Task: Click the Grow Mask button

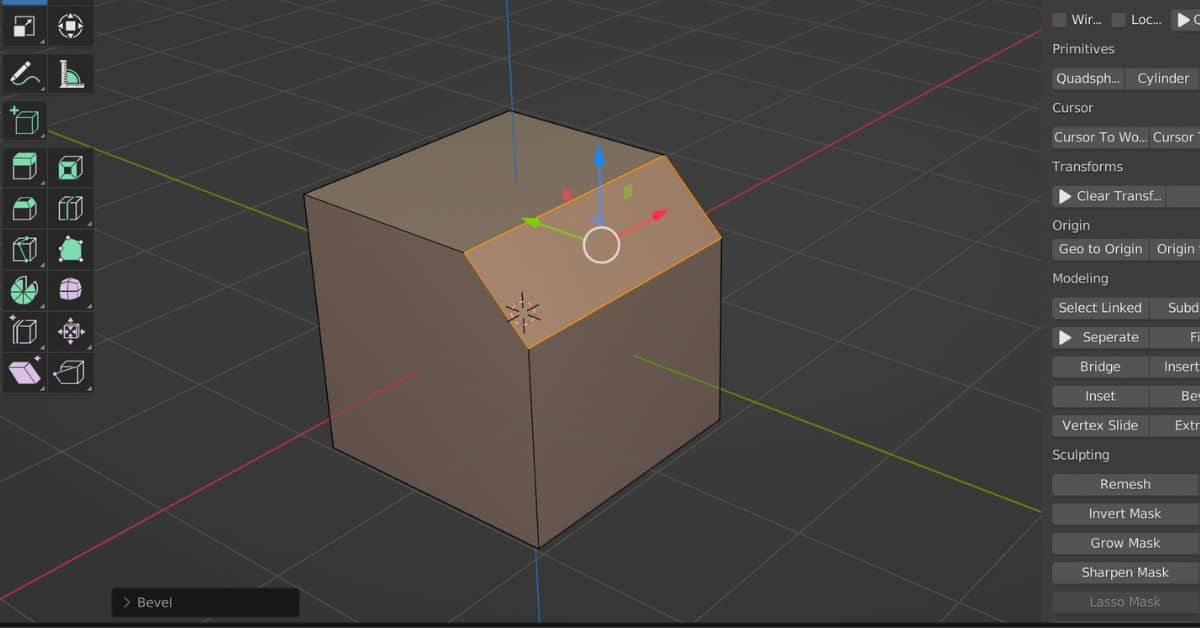Action: click(1125, 543)
